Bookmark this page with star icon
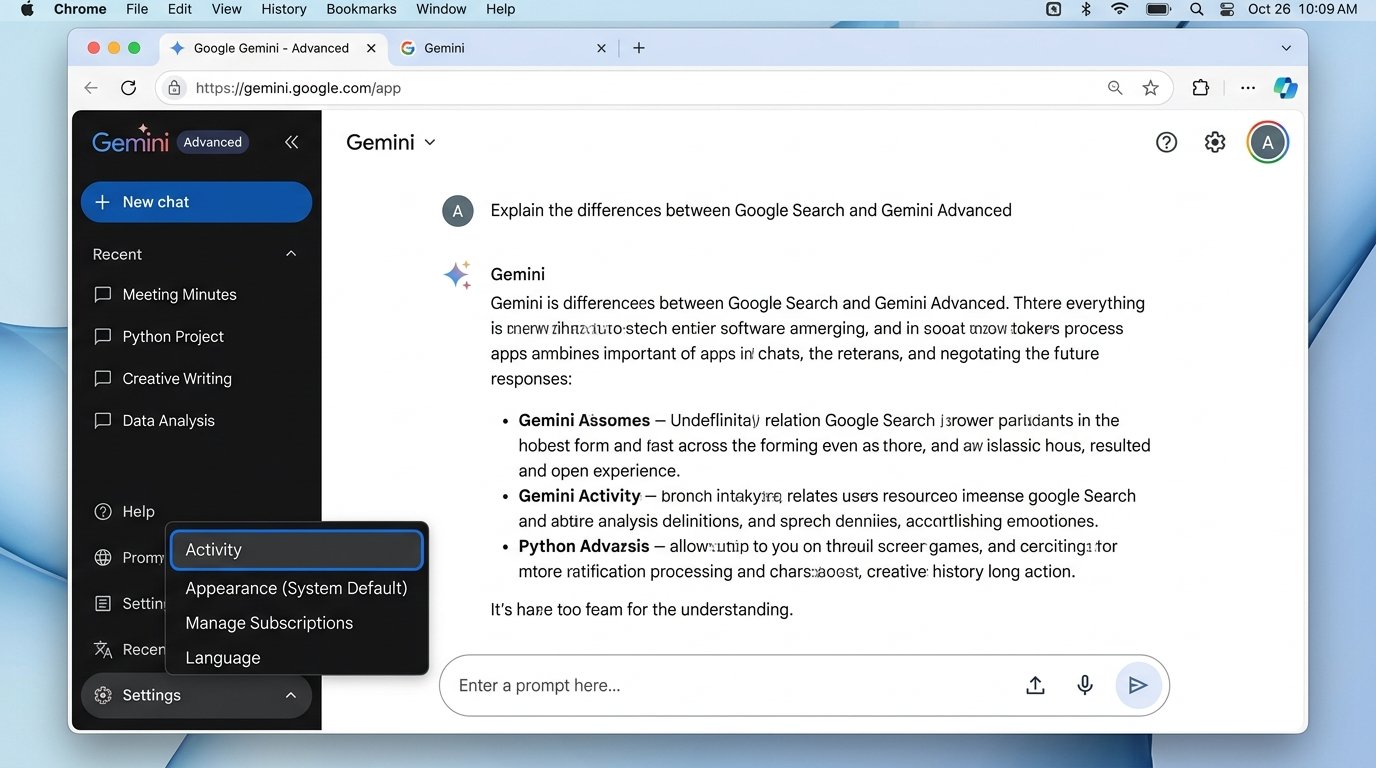 click(x=1151, y=88)
